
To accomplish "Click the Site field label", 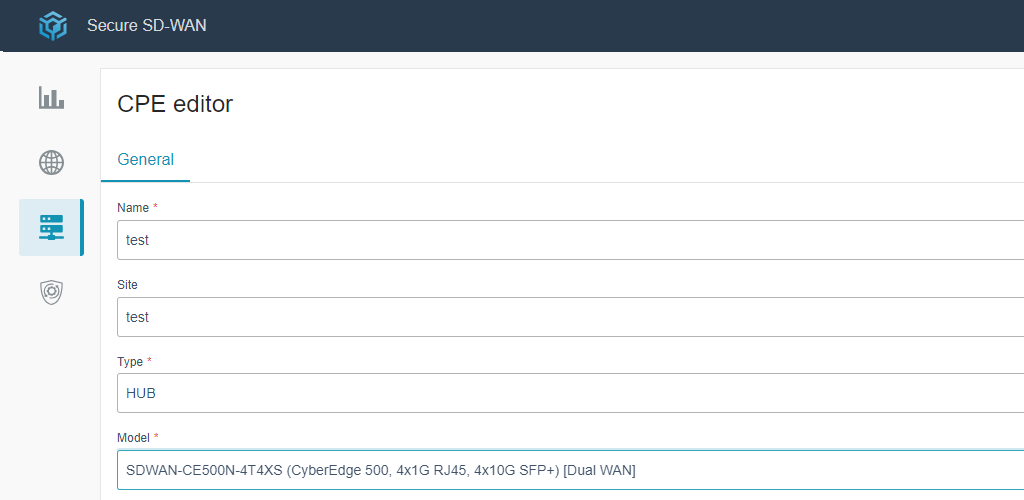I will click(x=127, y=285).
